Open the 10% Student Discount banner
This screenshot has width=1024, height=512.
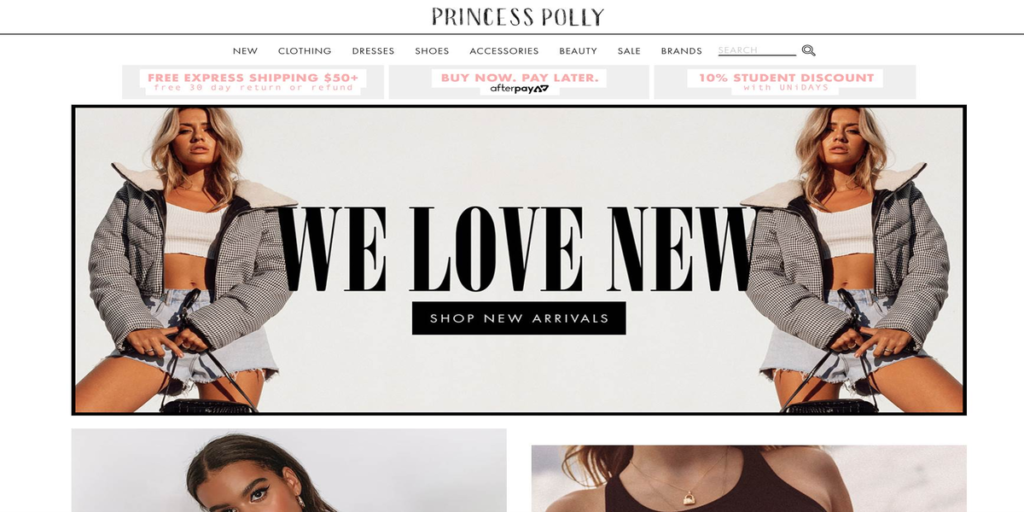(785, 82)
